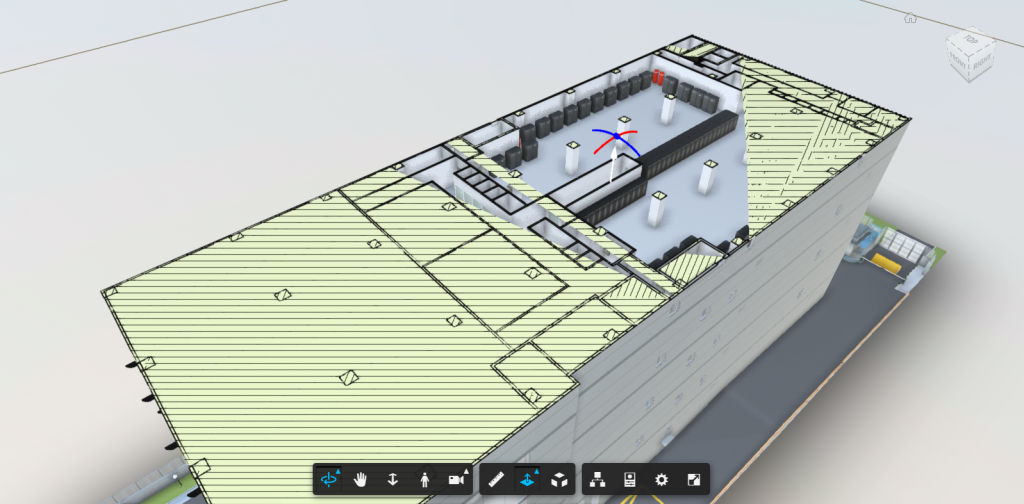Select the Orbit tool in toolbar
Screen dimensions: 1024x504
[x=328, y=480]
